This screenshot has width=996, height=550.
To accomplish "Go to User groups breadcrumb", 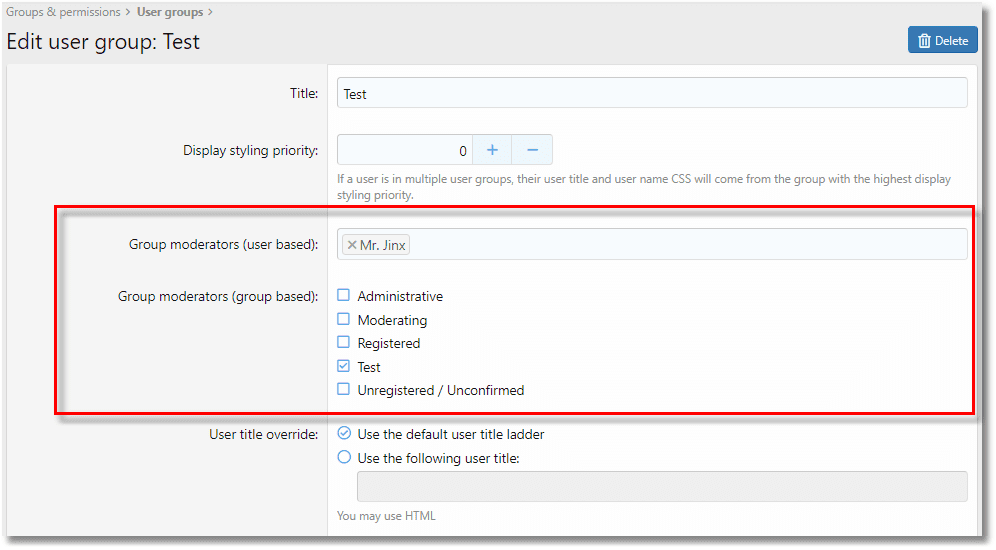I will 169,12.
